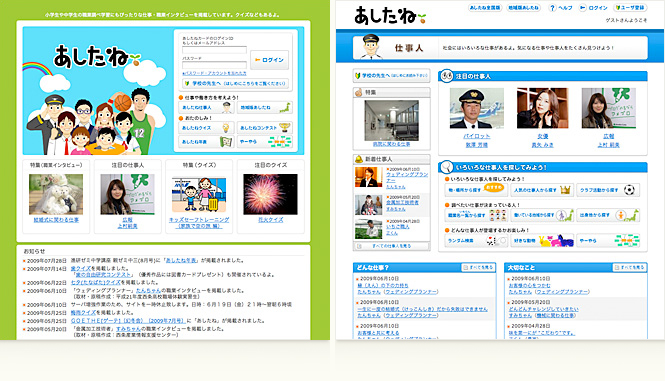This screenshot has width=665, height=381.
Task: Open the fireworks quiz thumbnail
Action: 271,194
